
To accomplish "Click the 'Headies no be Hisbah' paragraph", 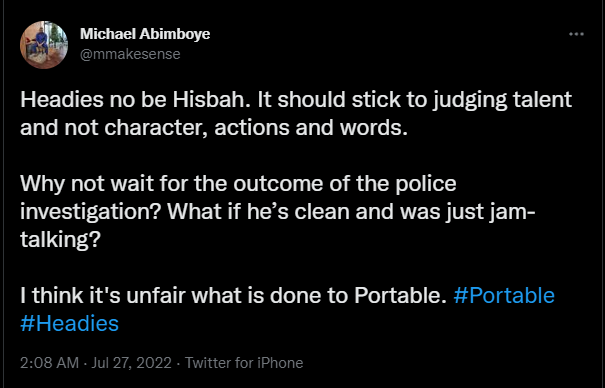I will tap(296, 113).
